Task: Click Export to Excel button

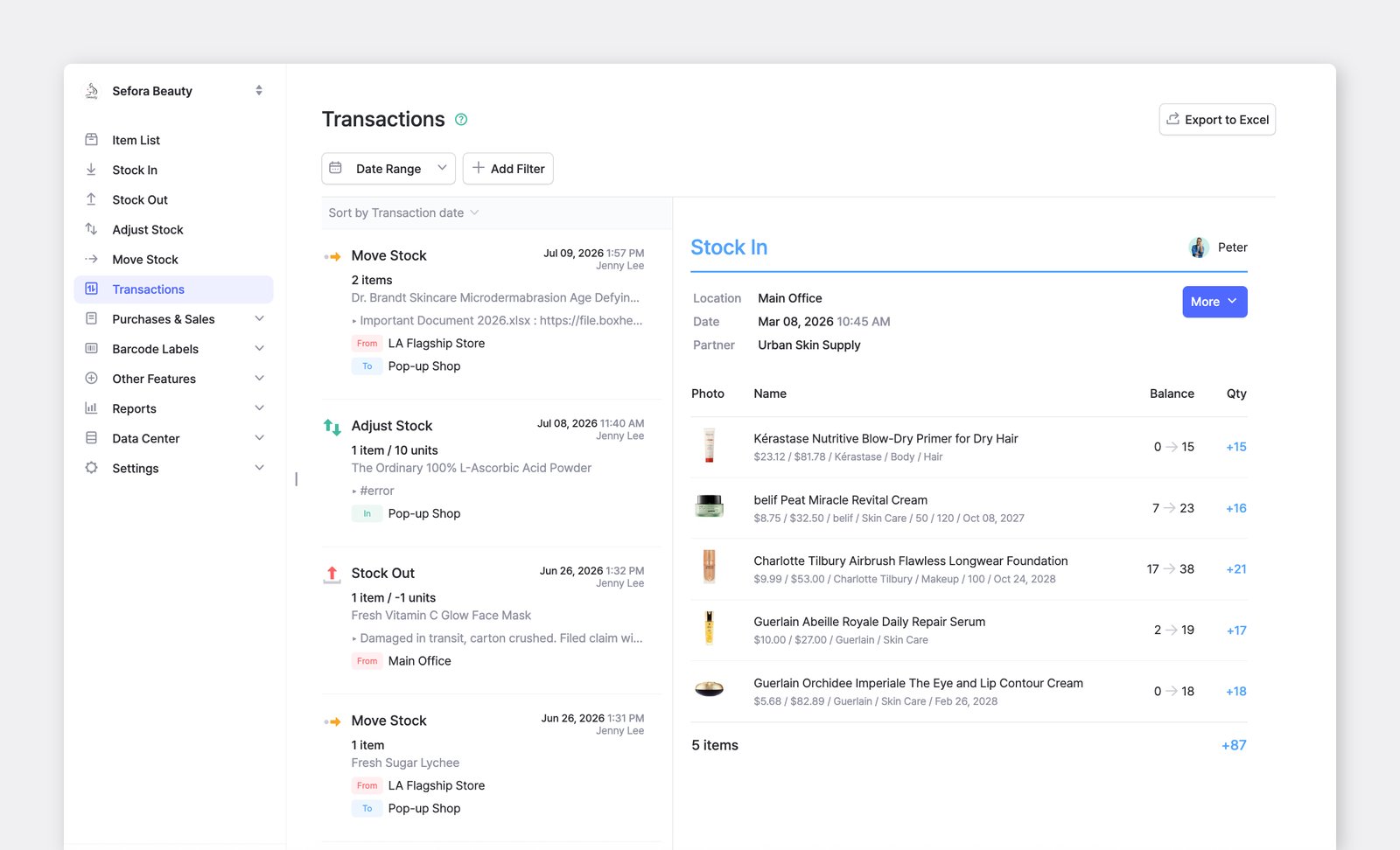Action: 1217,120
